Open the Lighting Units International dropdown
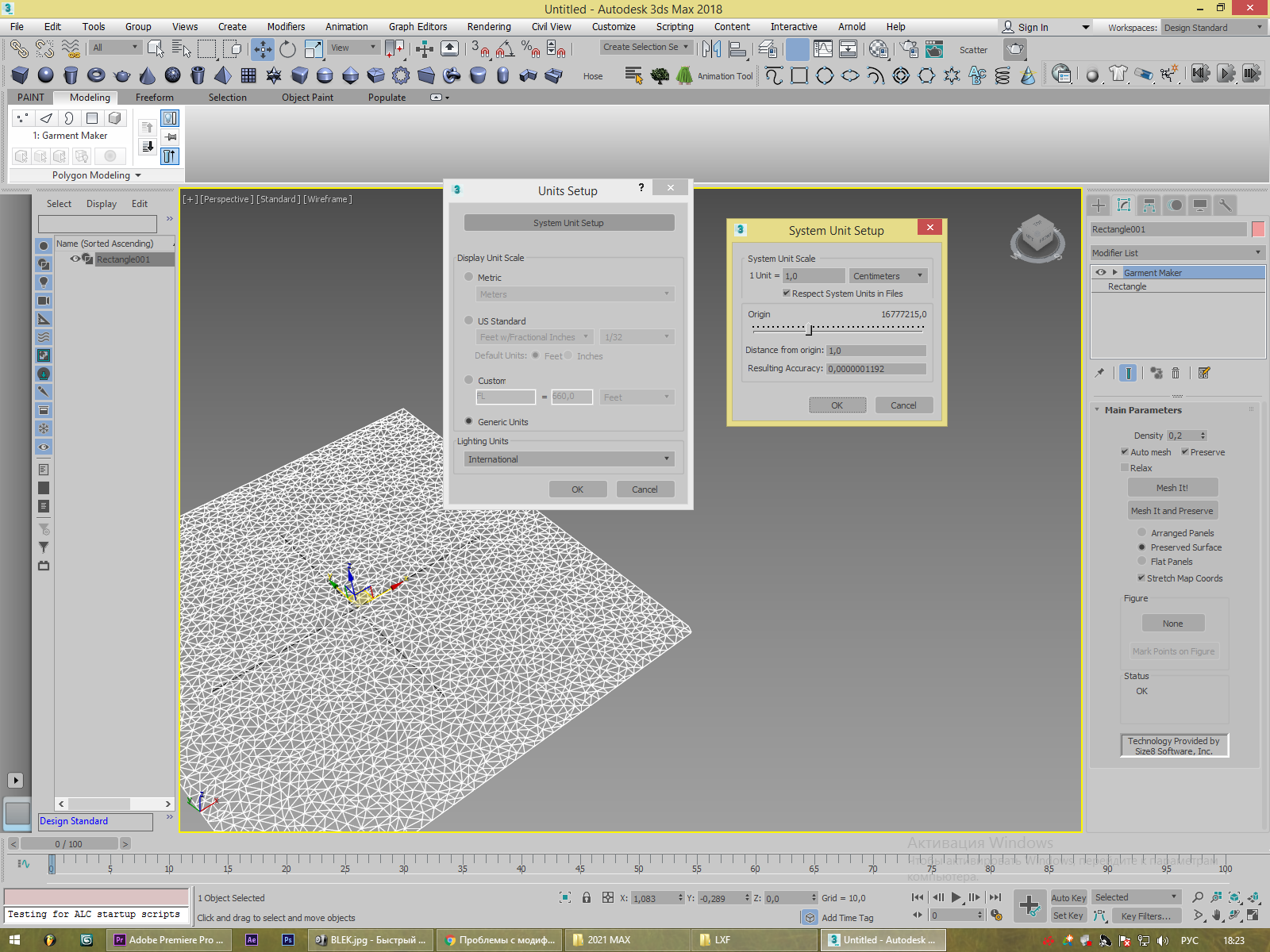Viewport: 1270px width, 952px height. (x=568, y=459)
